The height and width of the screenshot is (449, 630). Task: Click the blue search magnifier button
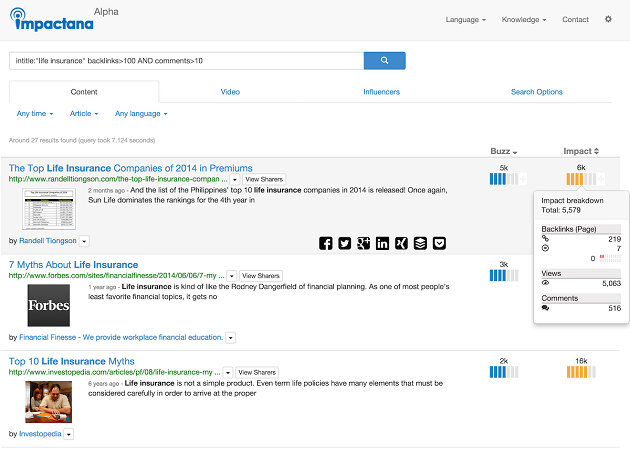385,61
